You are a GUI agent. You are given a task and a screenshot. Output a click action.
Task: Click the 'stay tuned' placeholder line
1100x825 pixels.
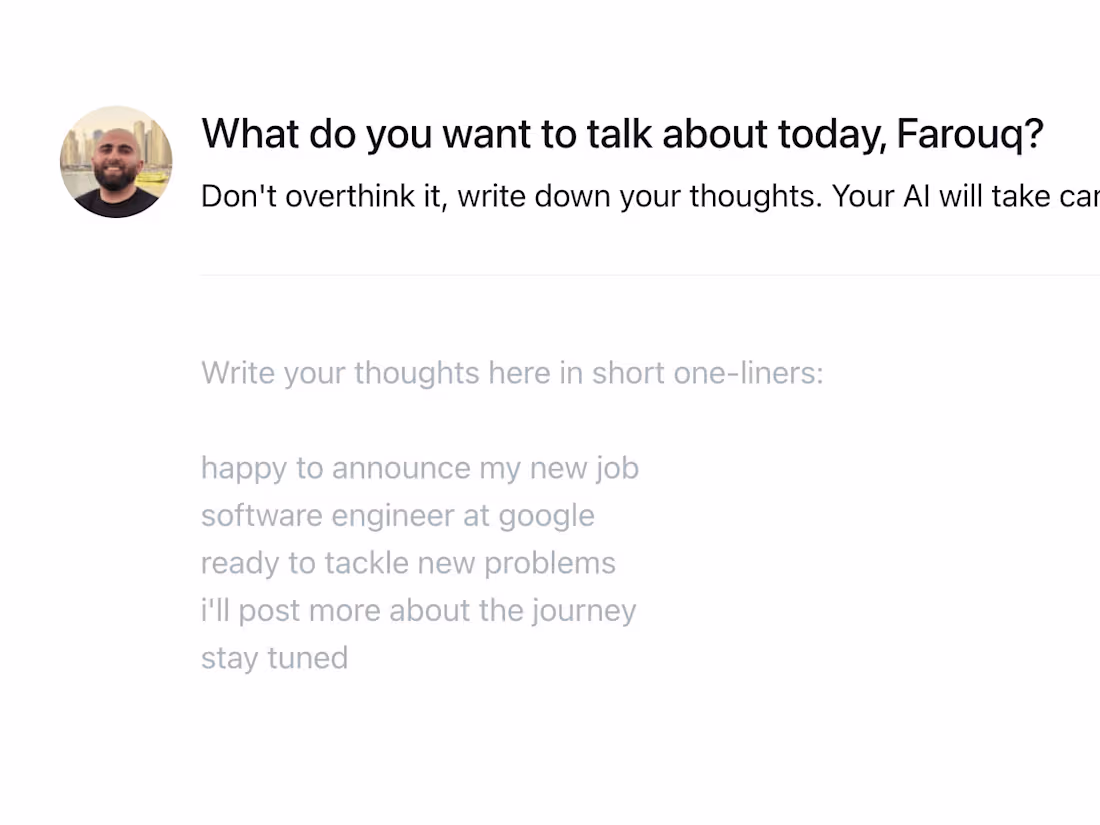[x=274, y=657]
